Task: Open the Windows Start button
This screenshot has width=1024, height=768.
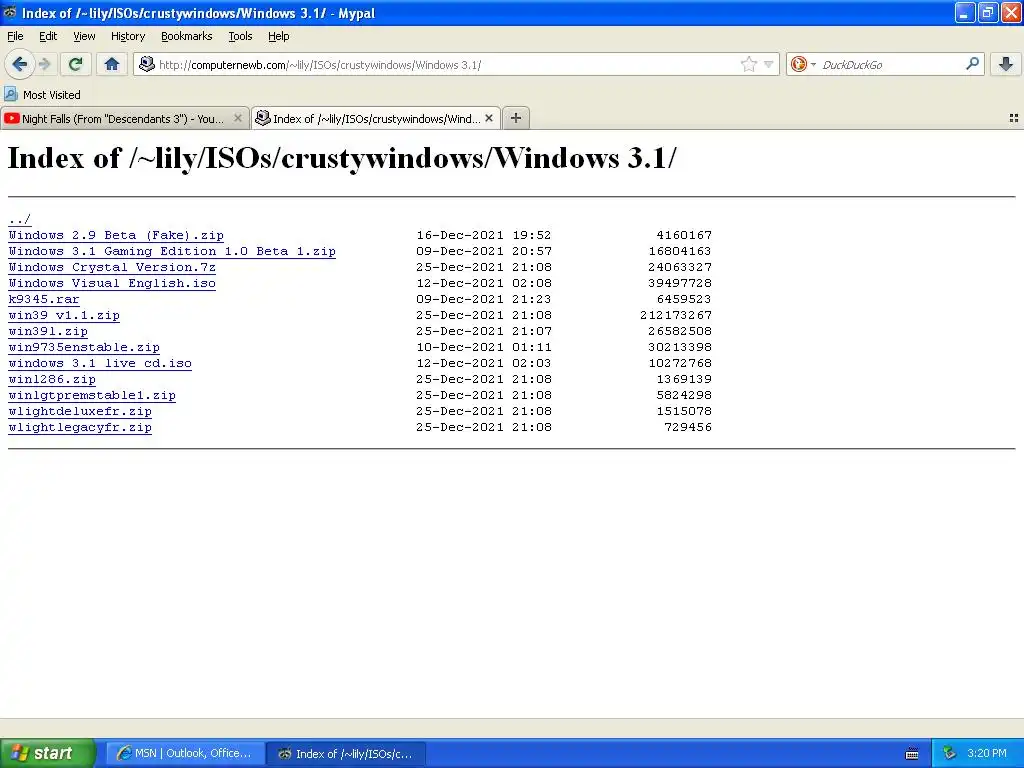Action: click(47, 754)
